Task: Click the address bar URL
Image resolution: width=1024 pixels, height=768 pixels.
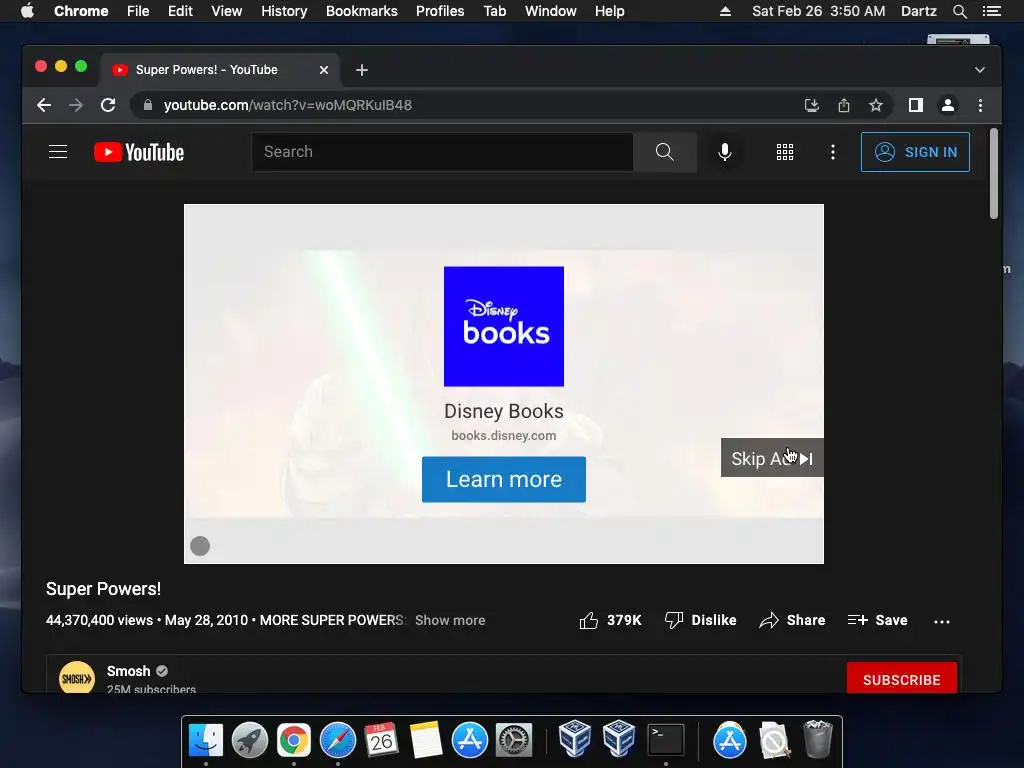Action: [287, 105]
